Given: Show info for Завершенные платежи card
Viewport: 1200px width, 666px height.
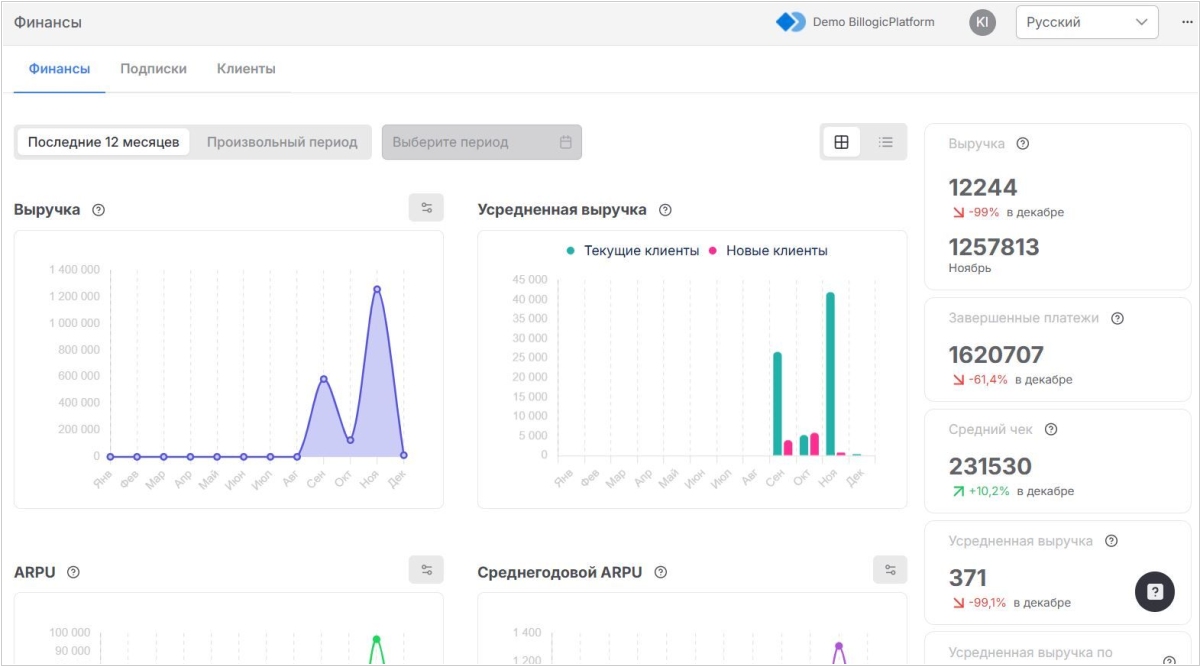Looking at the screenshot, I should [x=1117, y=319].
